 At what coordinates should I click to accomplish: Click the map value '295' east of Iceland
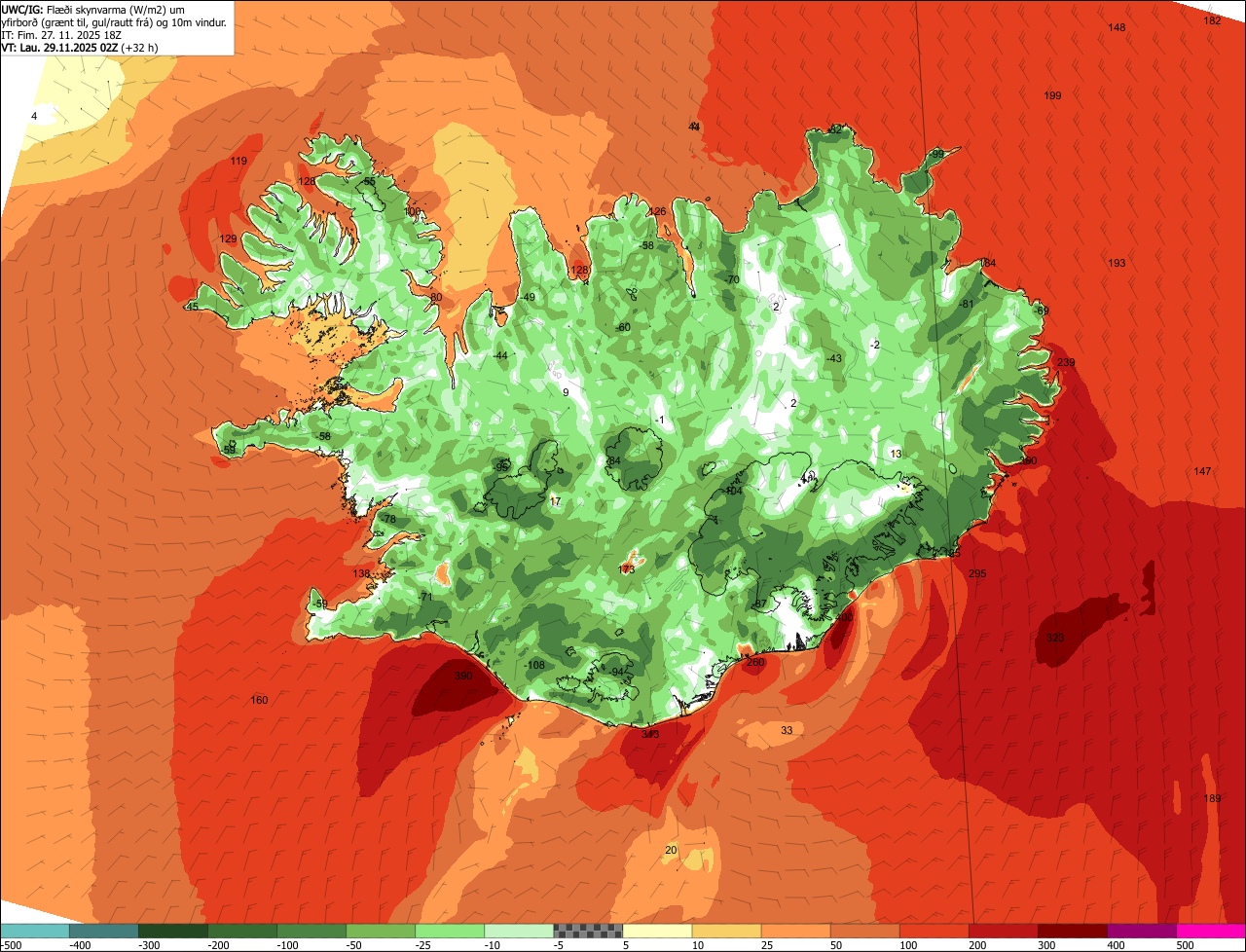click(978, 574)
